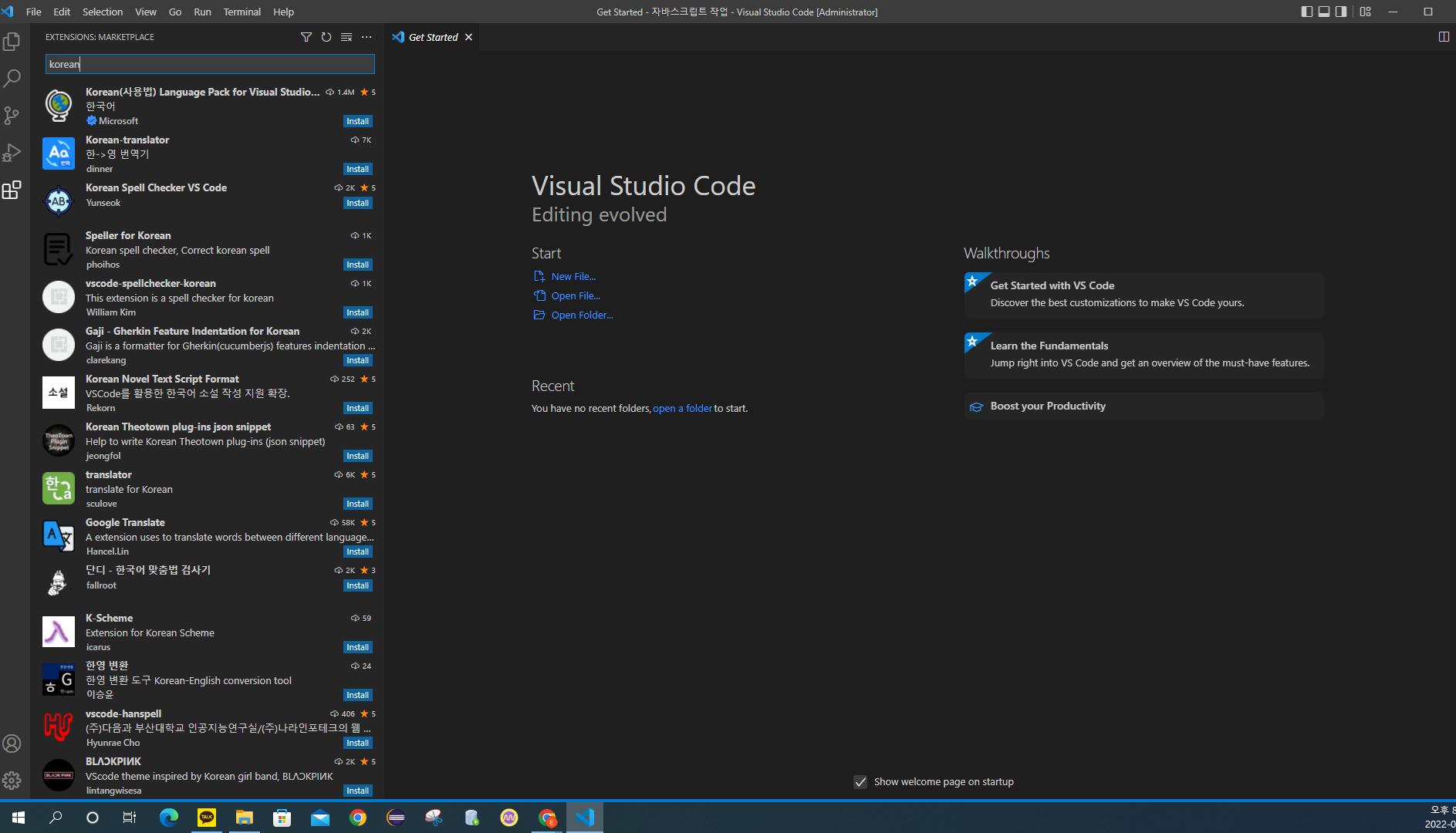Install Korean Spell Checker VS Code
The width and height of the screenshot is (1456, 833).
tap(357, 203)
